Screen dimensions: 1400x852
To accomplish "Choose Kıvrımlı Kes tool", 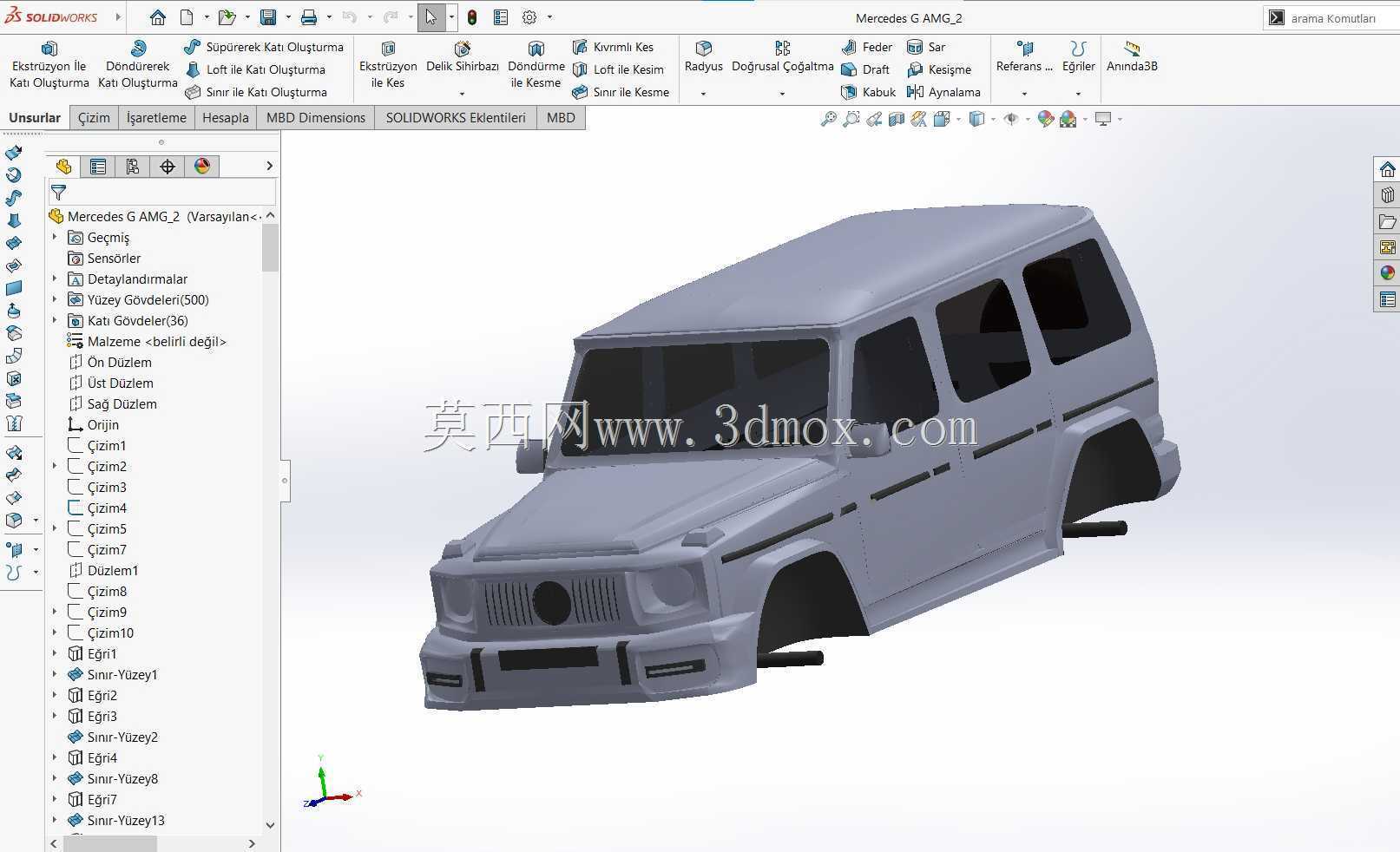I will (613, 47).
